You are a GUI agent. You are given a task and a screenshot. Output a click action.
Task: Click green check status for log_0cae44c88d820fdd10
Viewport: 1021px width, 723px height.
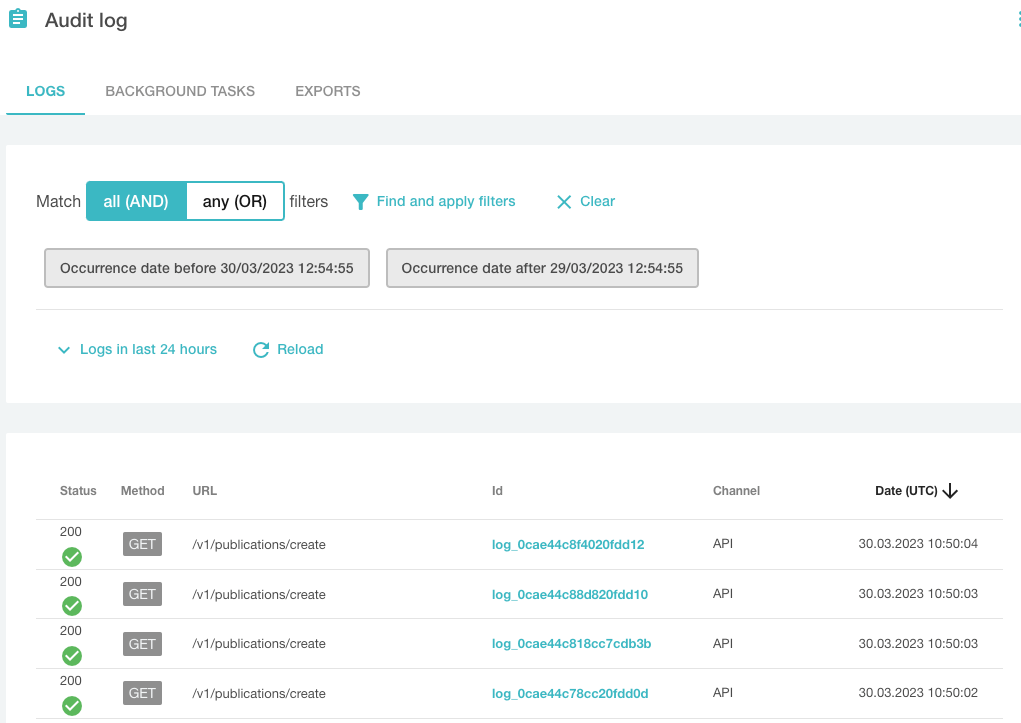(72, 606)
